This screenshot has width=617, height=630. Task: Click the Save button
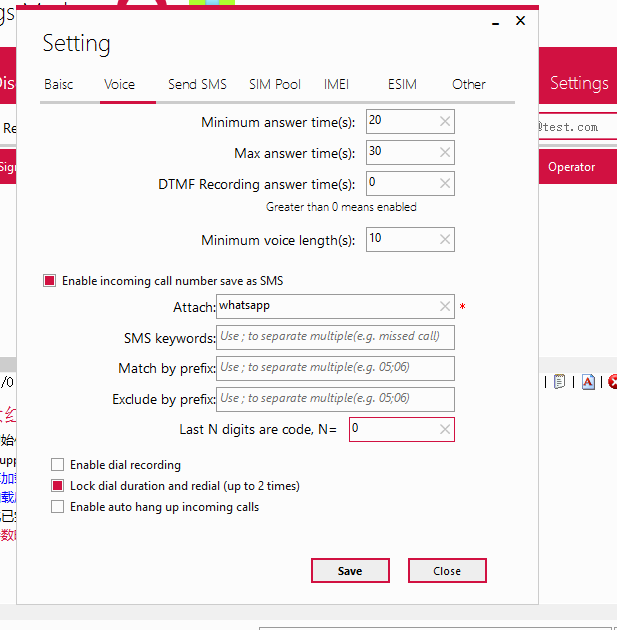[x=350, y=571]
